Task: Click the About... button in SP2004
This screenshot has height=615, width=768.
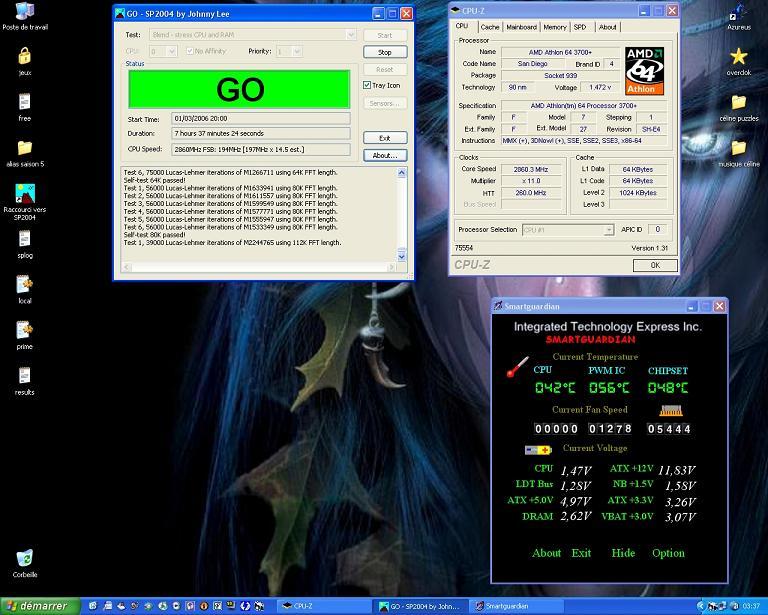Action: pyautogui.click(x=385, y=155)
